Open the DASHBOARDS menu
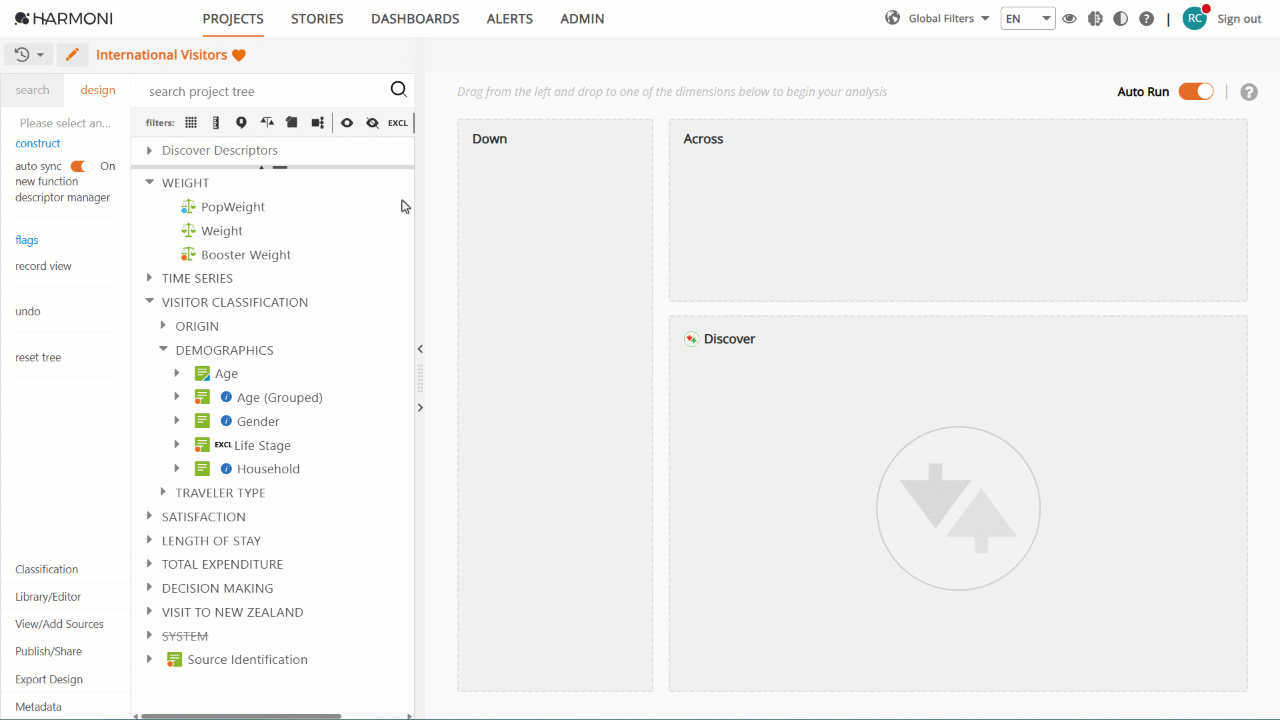1280x720 pixels. click(415, 18)
